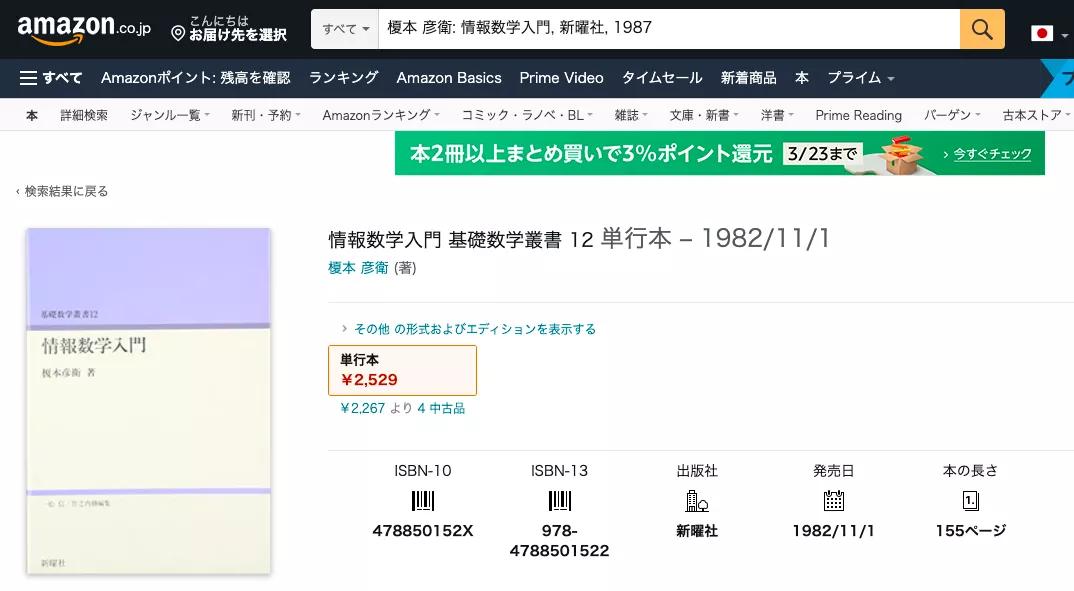Select Prime Video in the navigation bar
Image resolution: width=1074 pixels, height=591 pixels.
coord(561,77)
